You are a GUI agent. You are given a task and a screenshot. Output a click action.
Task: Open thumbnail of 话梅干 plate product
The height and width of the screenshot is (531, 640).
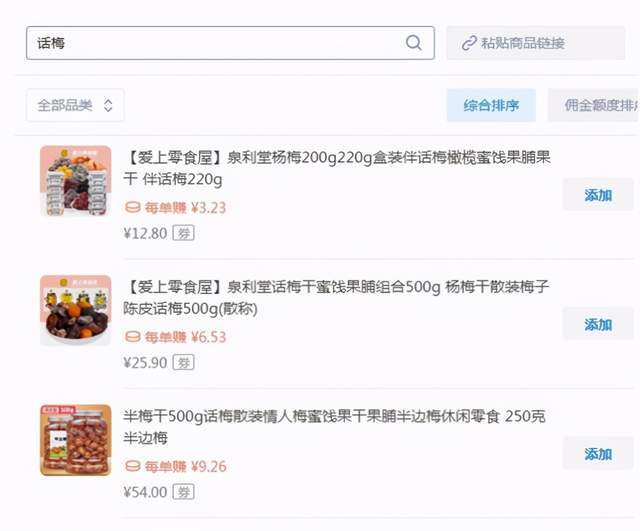(76, 311)
